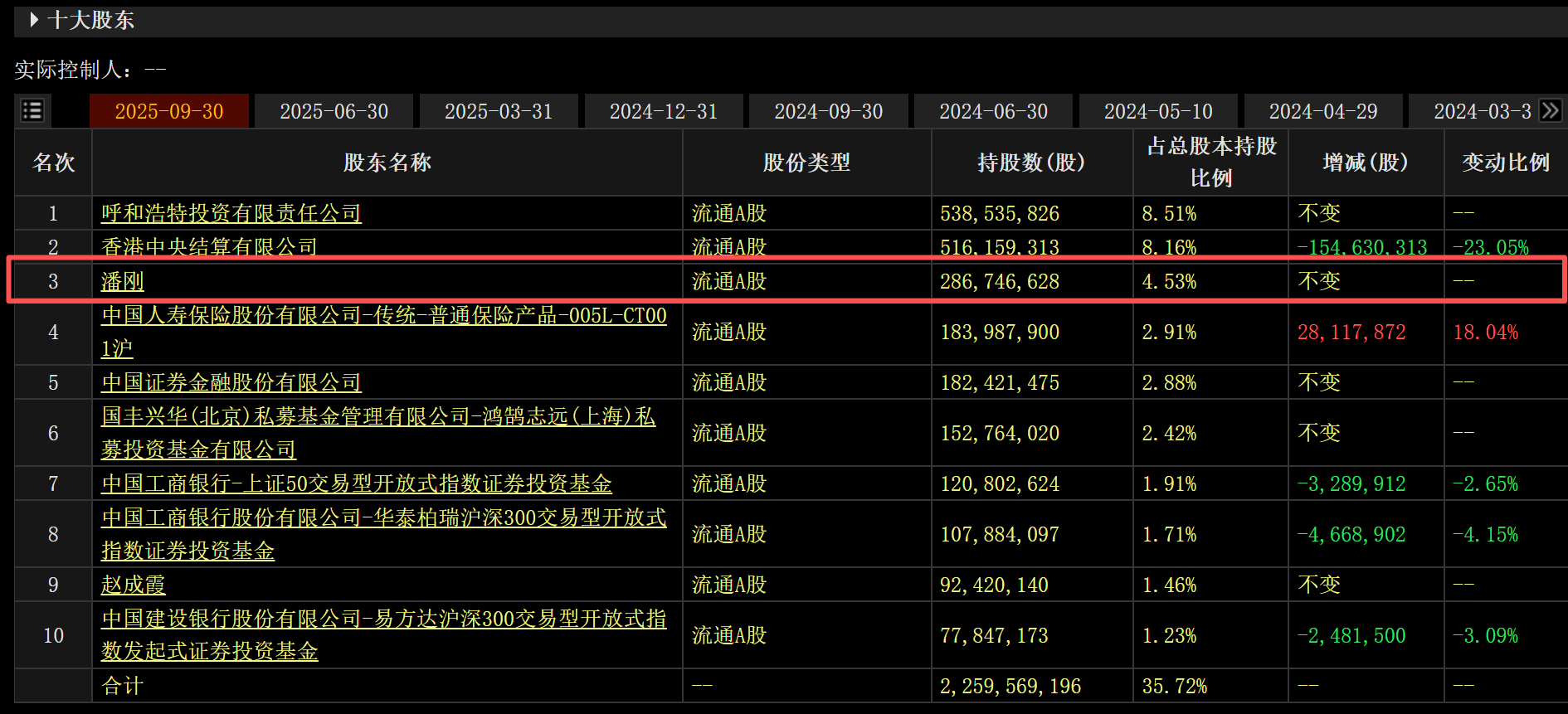Click total shares 2,259,569,196
The height and width of the screenshot is (714, 1568).
coord(1010,686)
